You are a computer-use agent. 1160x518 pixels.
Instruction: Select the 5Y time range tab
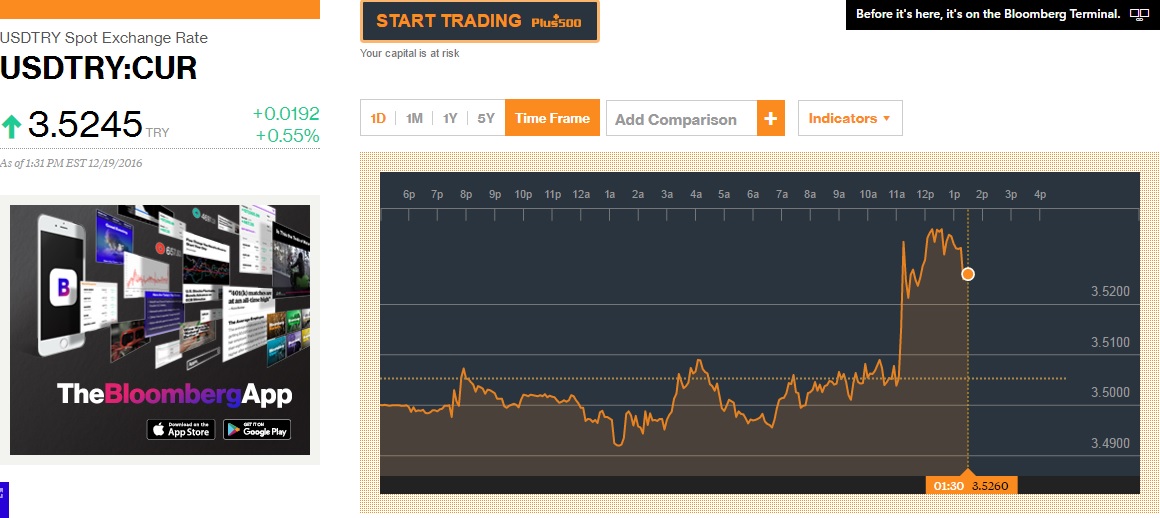click(x=486, y=118)
